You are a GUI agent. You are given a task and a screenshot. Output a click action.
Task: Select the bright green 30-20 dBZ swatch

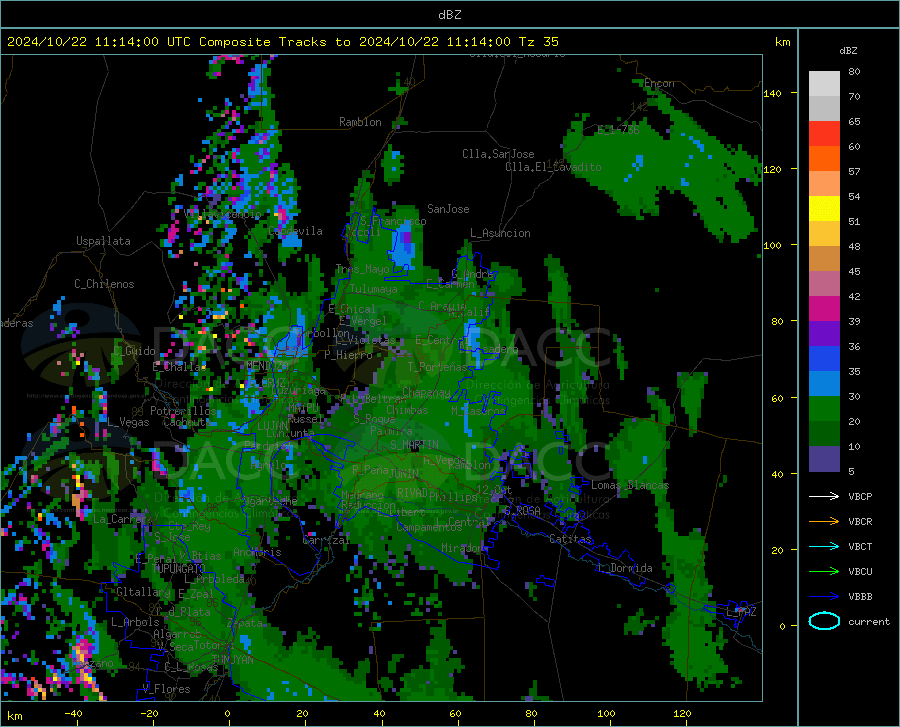point(824,409)
